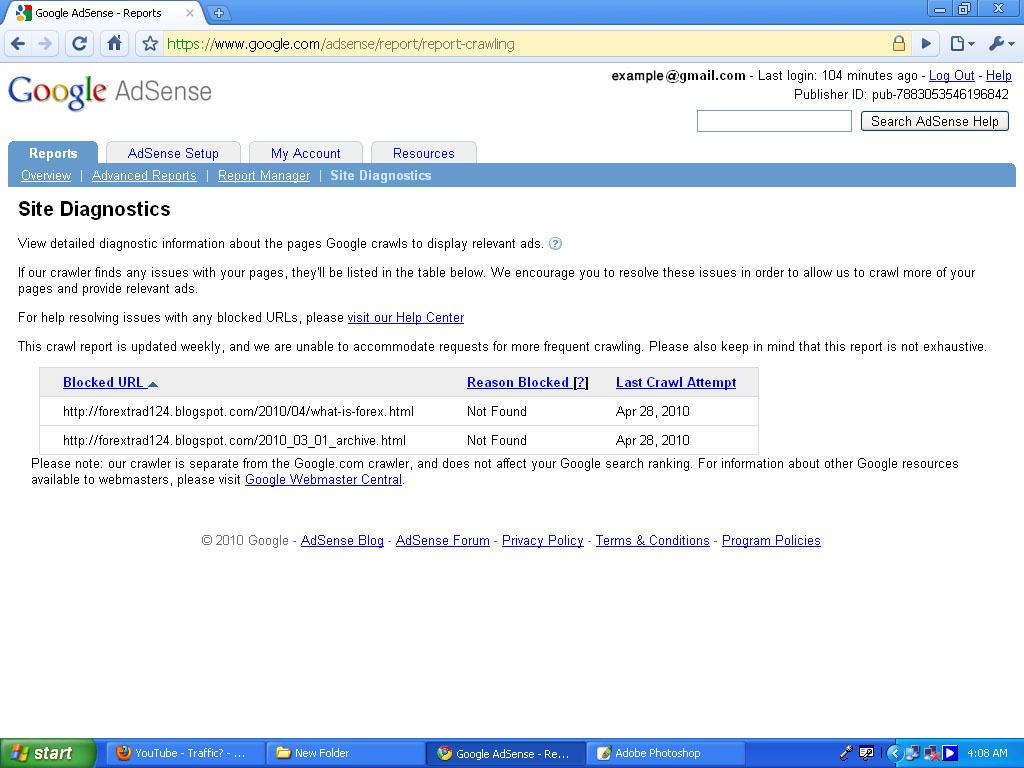Click the Log Out link
The height and width of the screenshot is (768, 1024).
[x=952, y=75]
